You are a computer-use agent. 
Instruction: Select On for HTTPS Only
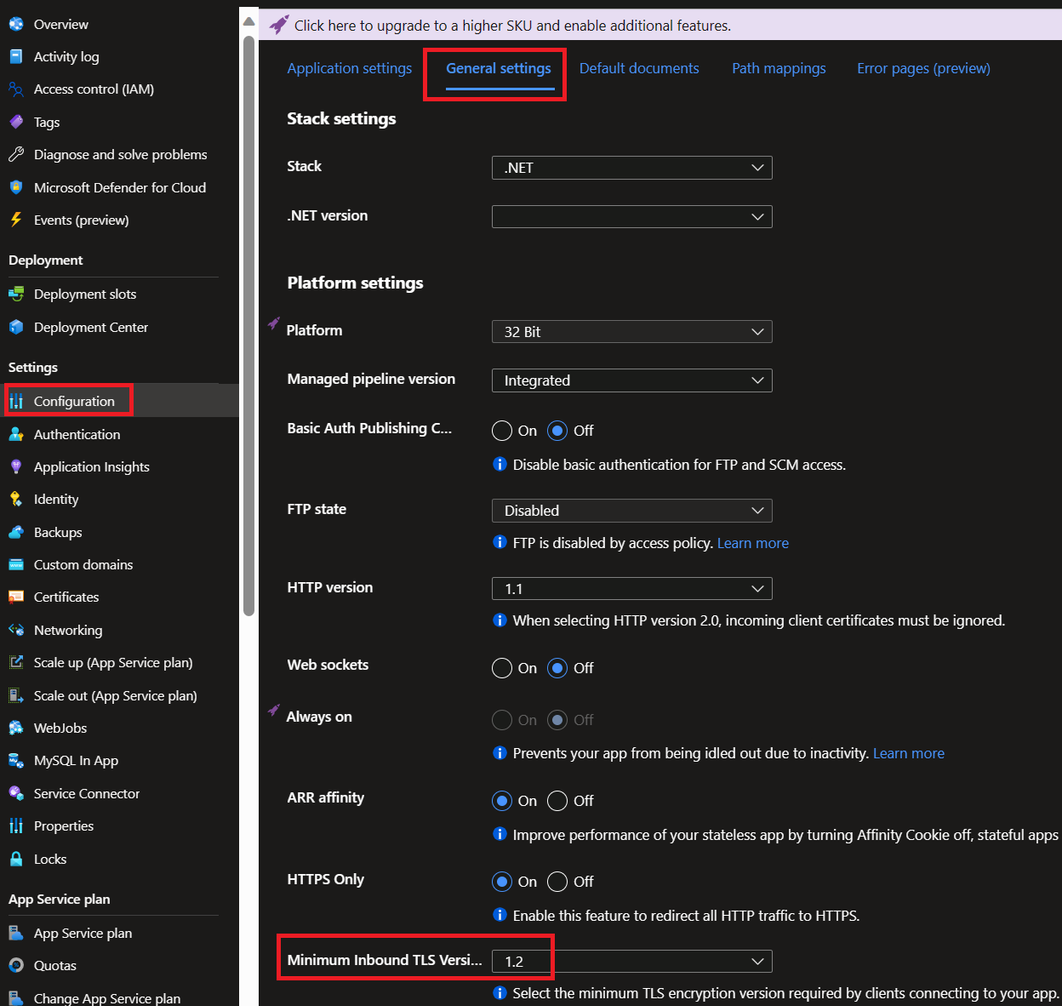502,881
